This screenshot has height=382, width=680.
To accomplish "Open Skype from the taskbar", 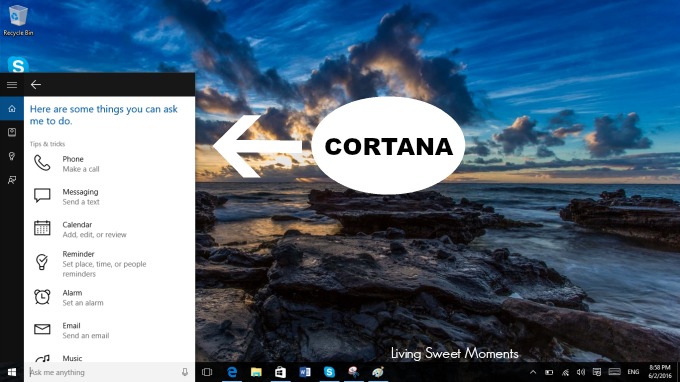I will point(329,372).
